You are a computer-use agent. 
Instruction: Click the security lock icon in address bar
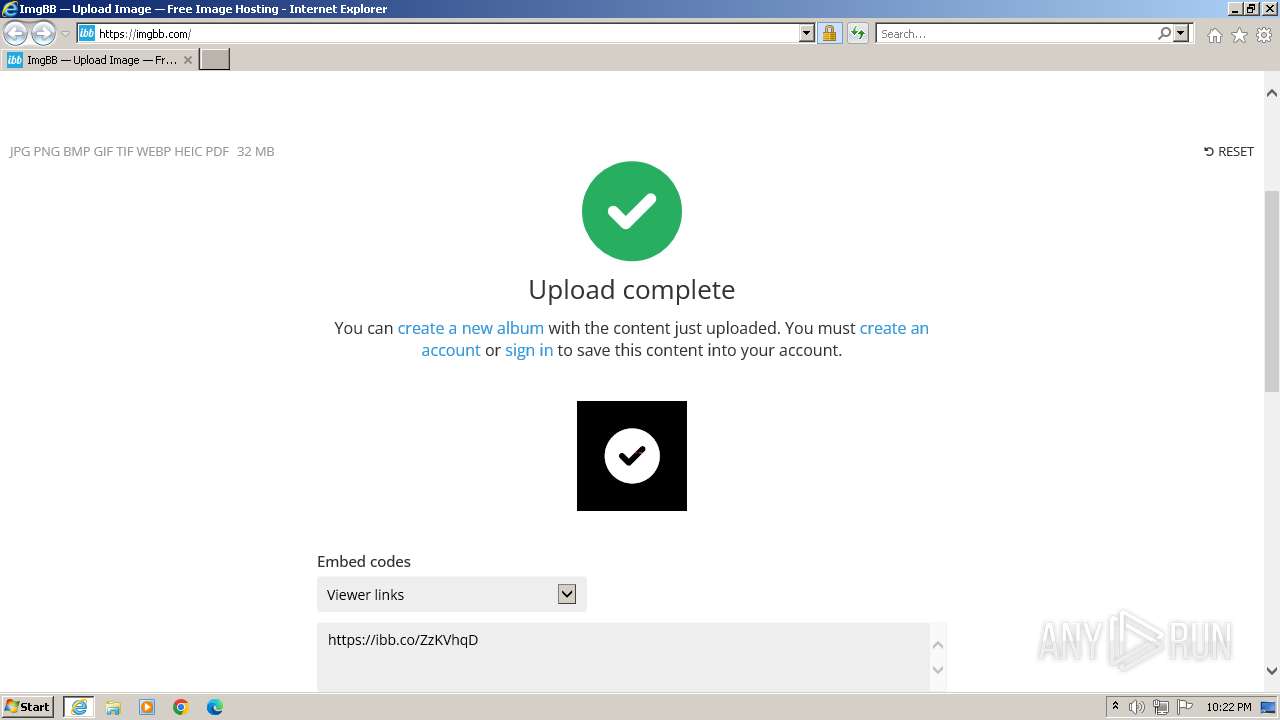pos(829,34)
